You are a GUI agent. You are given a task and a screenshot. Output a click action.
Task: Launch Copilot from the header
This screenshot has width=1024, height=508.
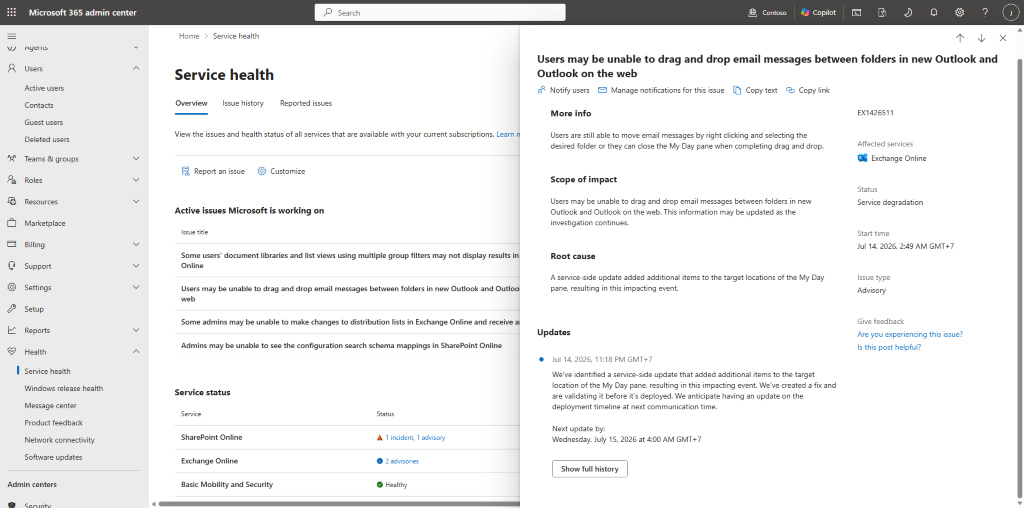tap(818, 12)
